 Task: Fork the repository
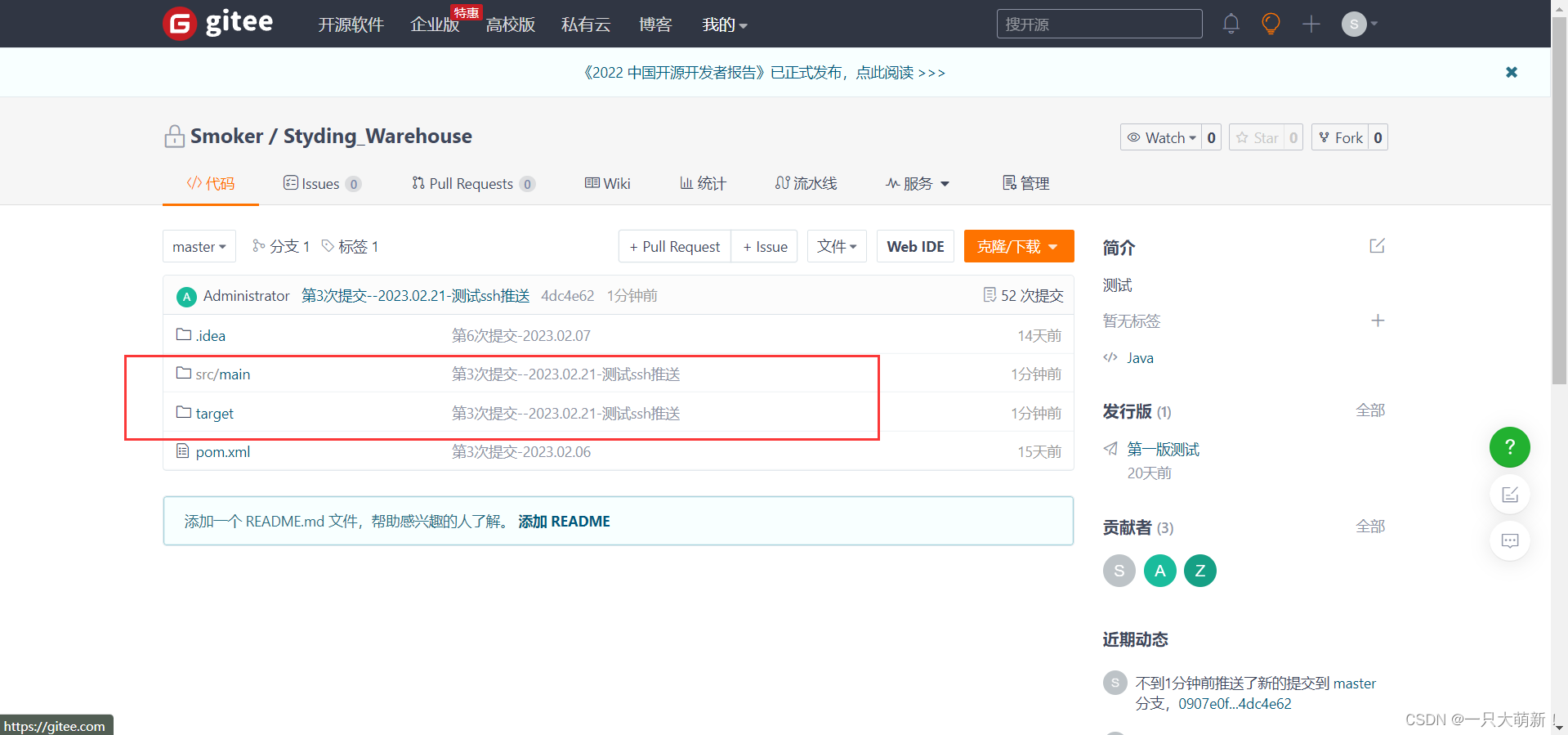[1341, 137]
